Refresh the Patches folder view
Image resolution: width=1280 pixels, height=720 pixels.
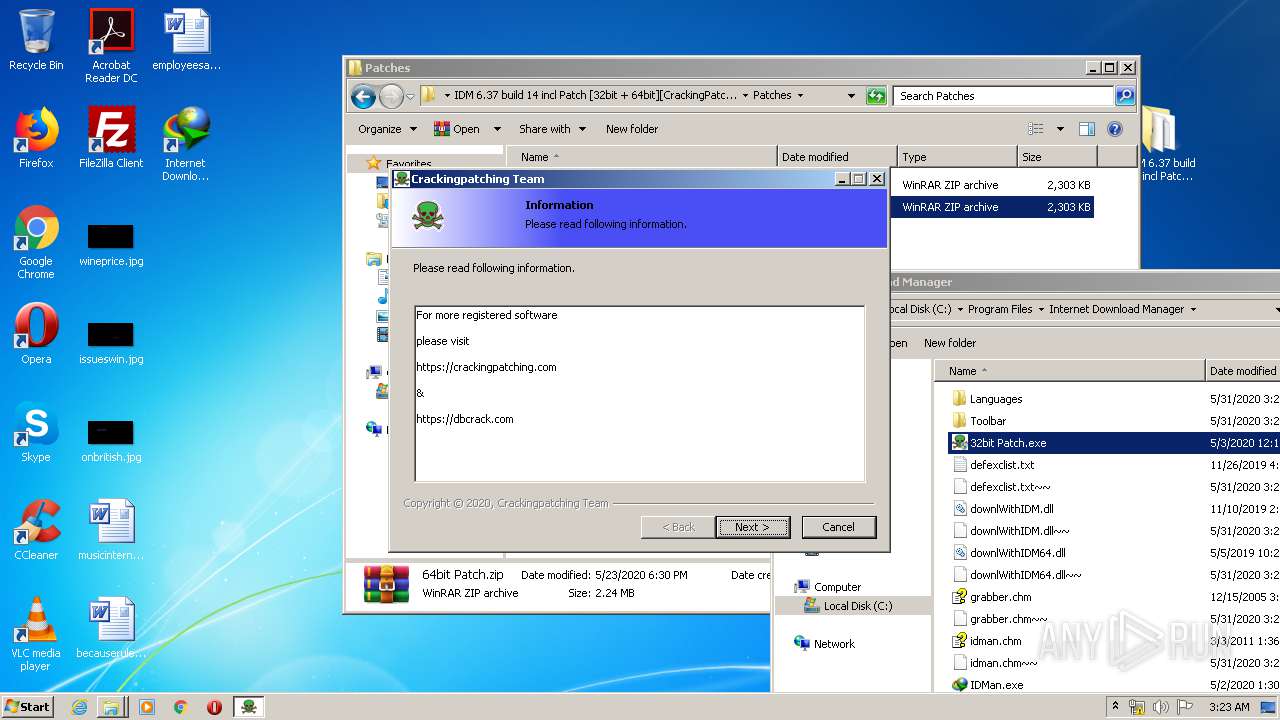876,96
